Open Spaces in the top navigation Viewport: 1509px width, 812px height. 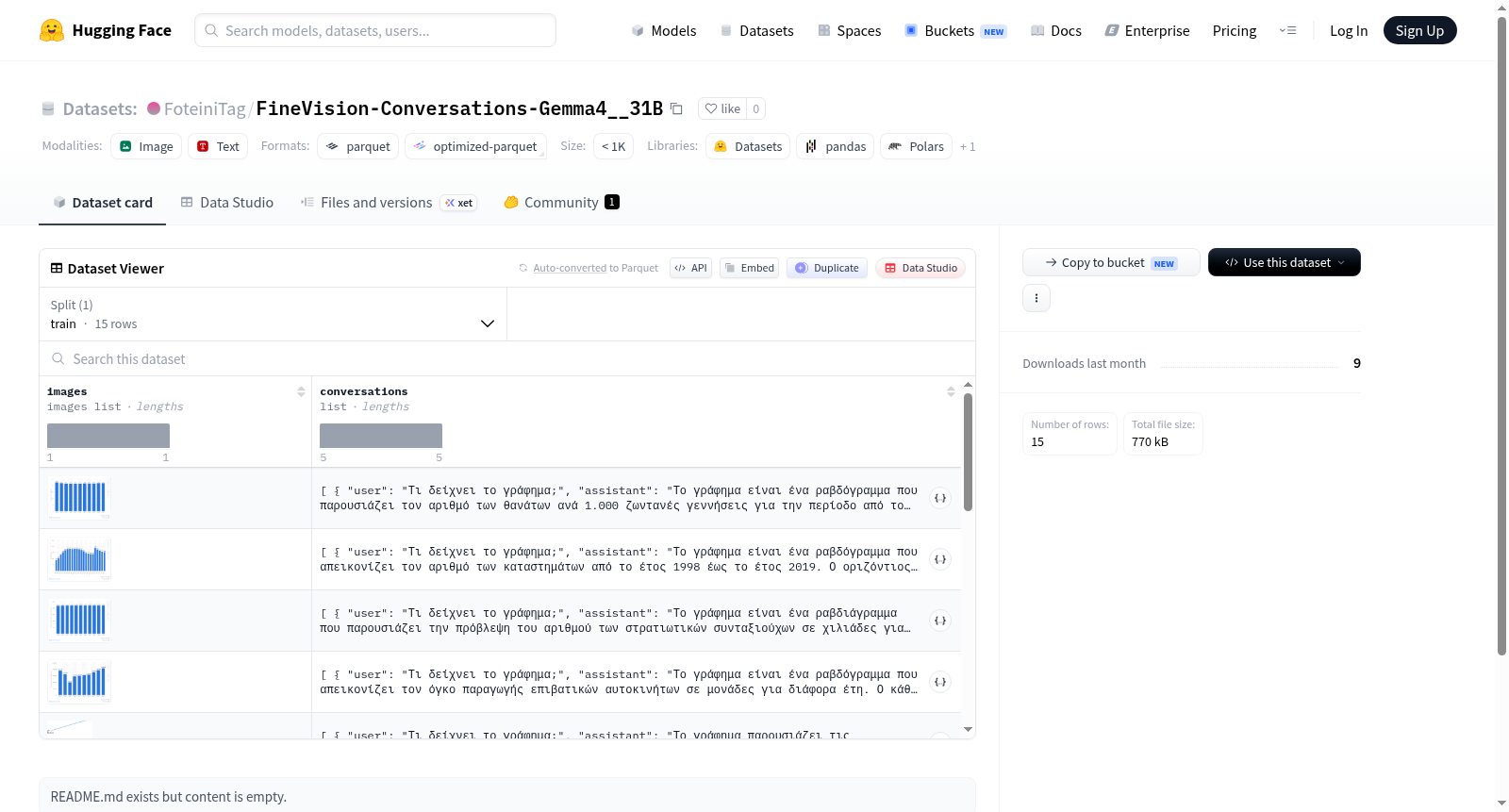[x=850, y=30]
